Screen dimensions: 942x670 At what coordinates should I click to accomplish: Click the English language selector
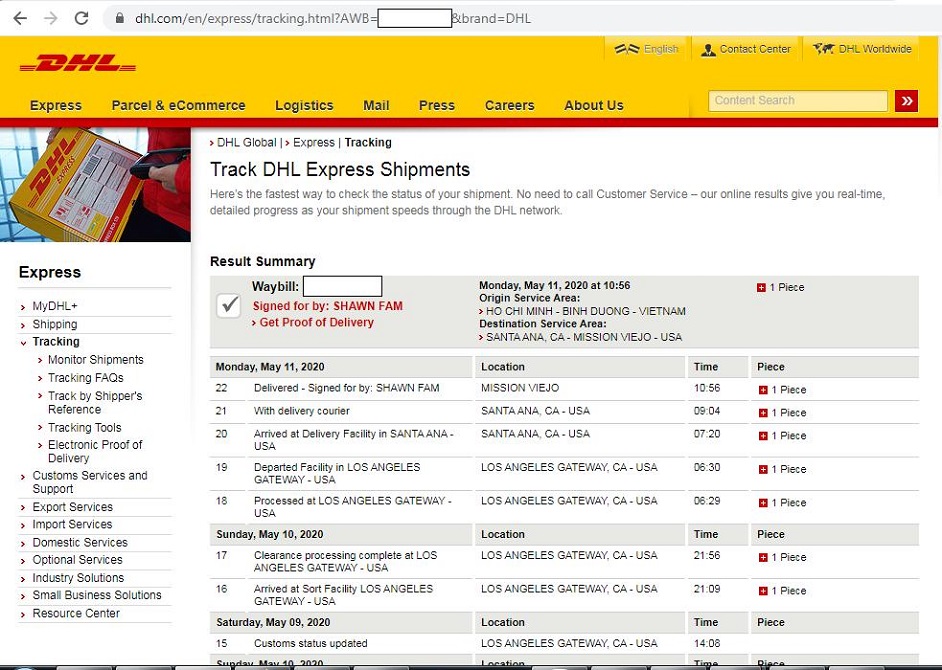pos(661,49)
